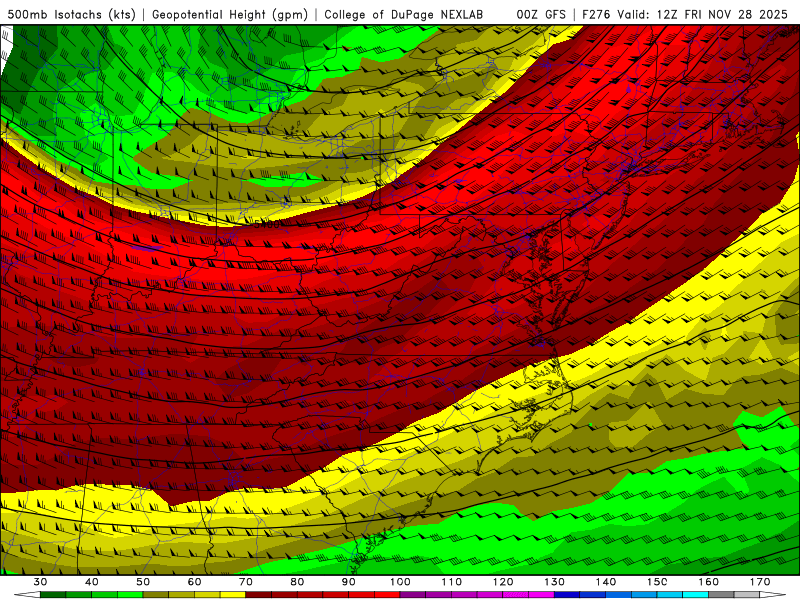This screenshot has width=800, height=600.
Task: Click the legend value 40
Action: coord(92,582)
